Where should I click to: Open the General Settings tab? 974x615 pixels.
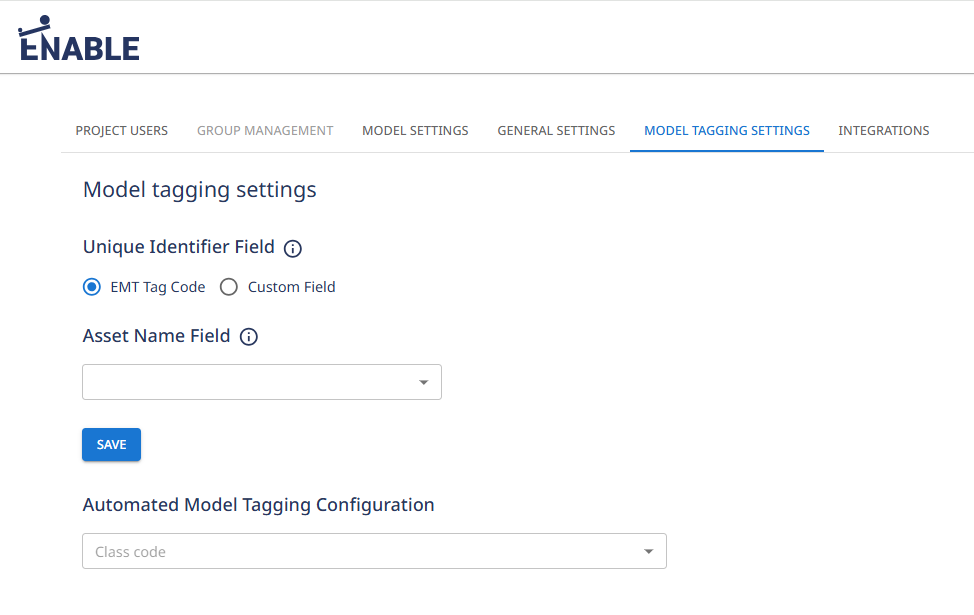(x=556, y=131)
